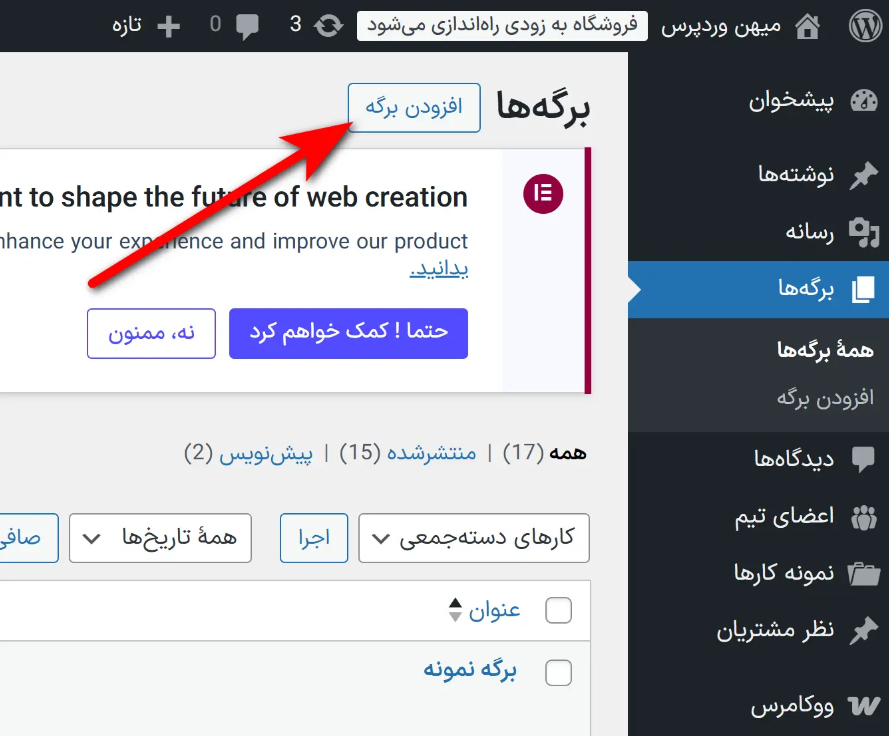Image resolution: width=889 pixels, height=736 pixels.
Task: Click the افزودن برگه button
Action: click(x=413, y=107)
